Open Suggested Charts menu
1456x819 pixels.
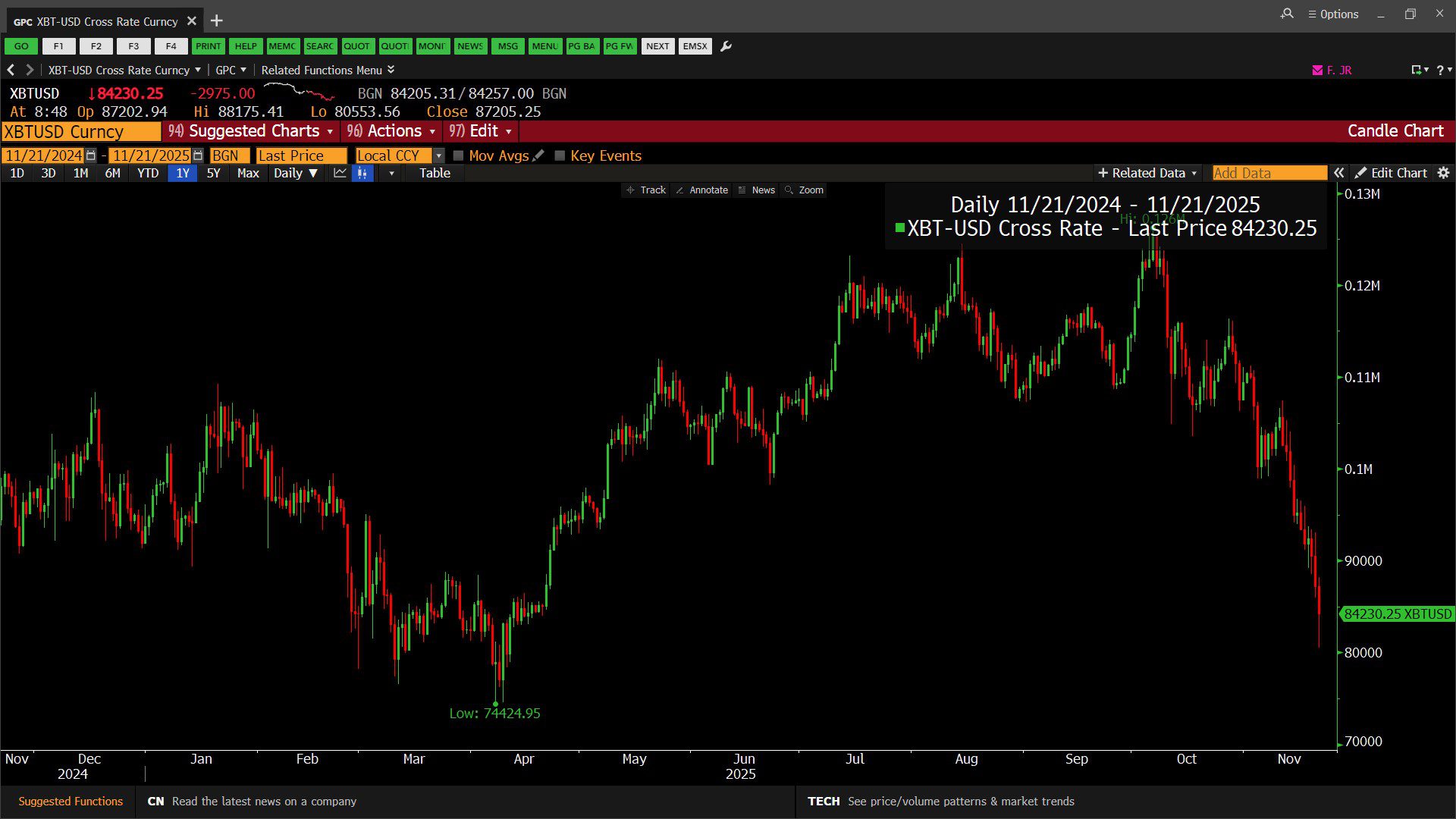point(252,131)
